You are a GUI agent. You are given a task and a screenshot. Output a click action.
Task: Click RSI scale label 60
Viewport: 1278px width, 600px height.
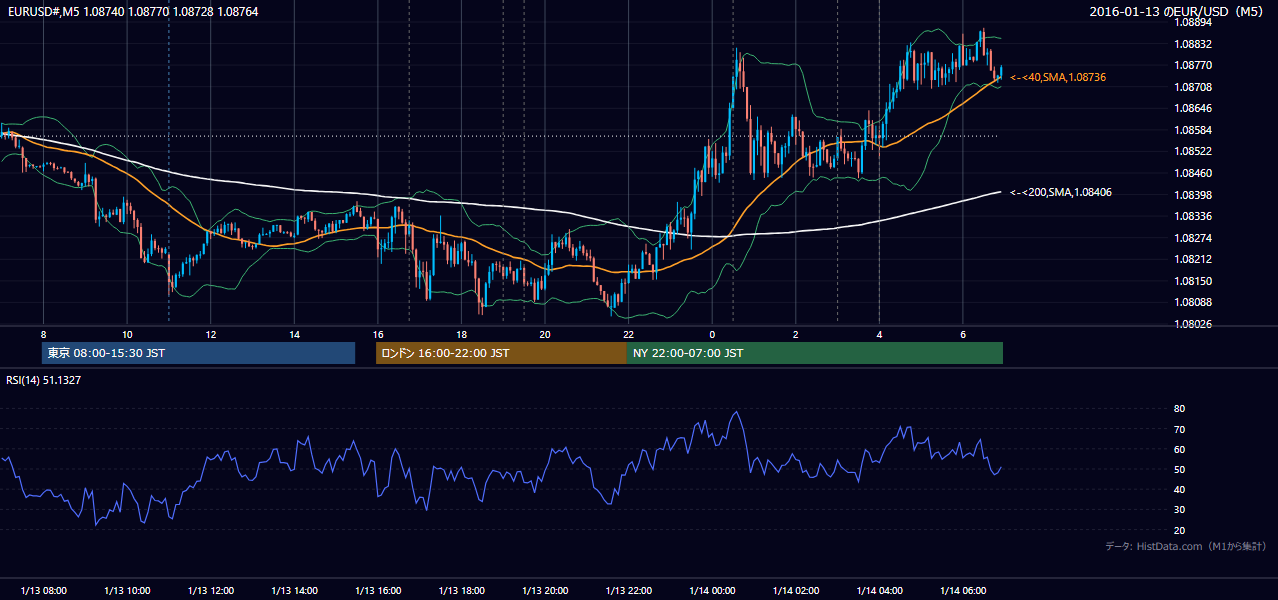(x=1180, y=449)
